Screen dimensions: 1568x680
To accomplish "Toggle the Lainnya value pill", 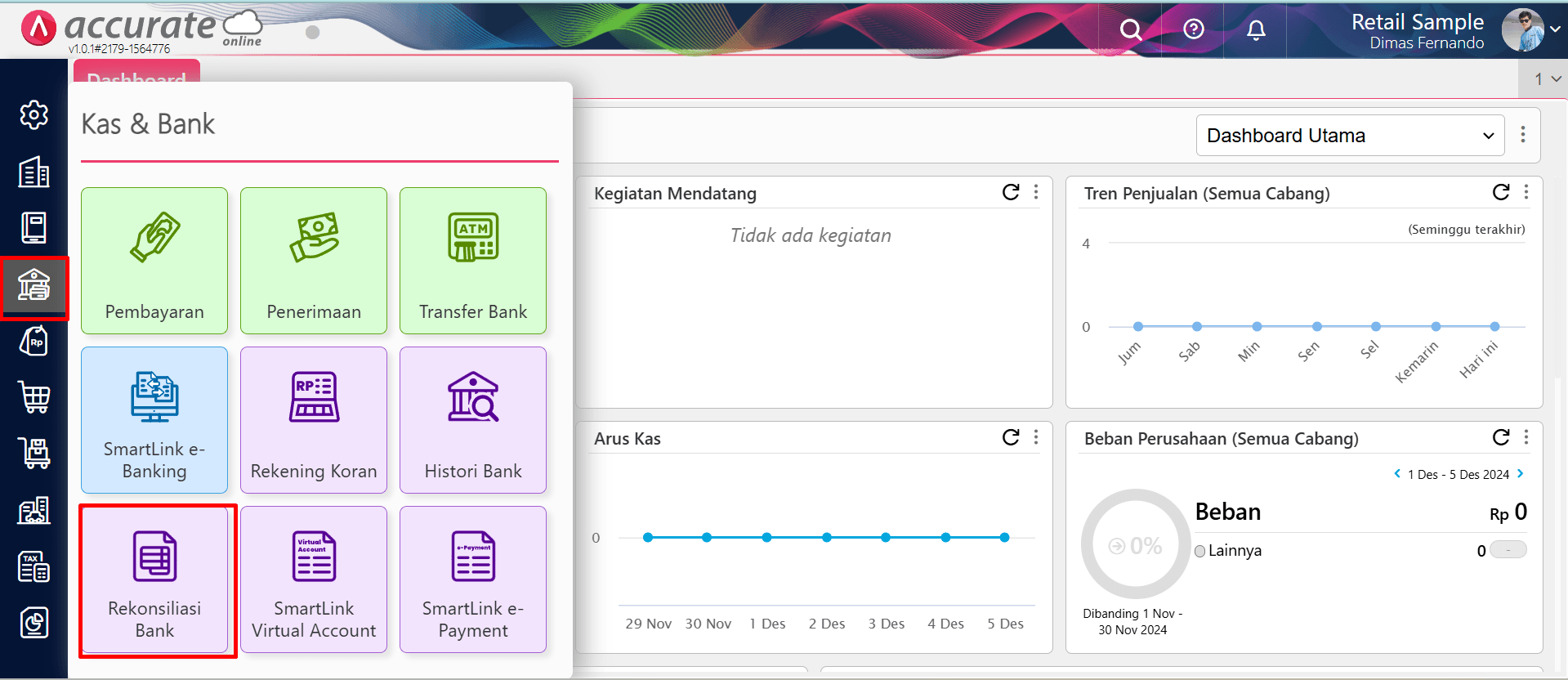I will pos(1508,550).
